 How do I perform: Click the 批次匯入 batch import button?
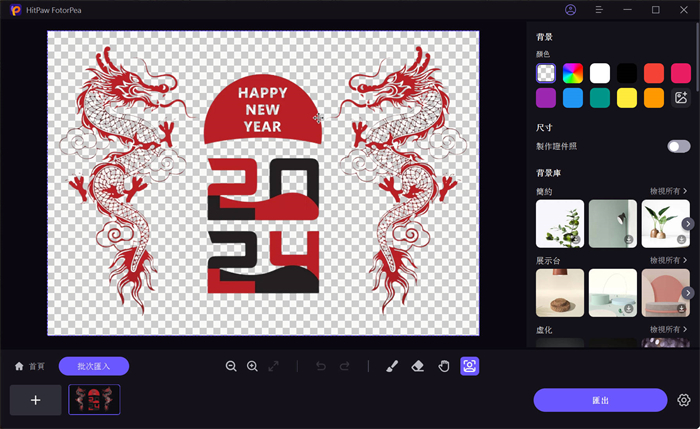[x=94, y=366]
